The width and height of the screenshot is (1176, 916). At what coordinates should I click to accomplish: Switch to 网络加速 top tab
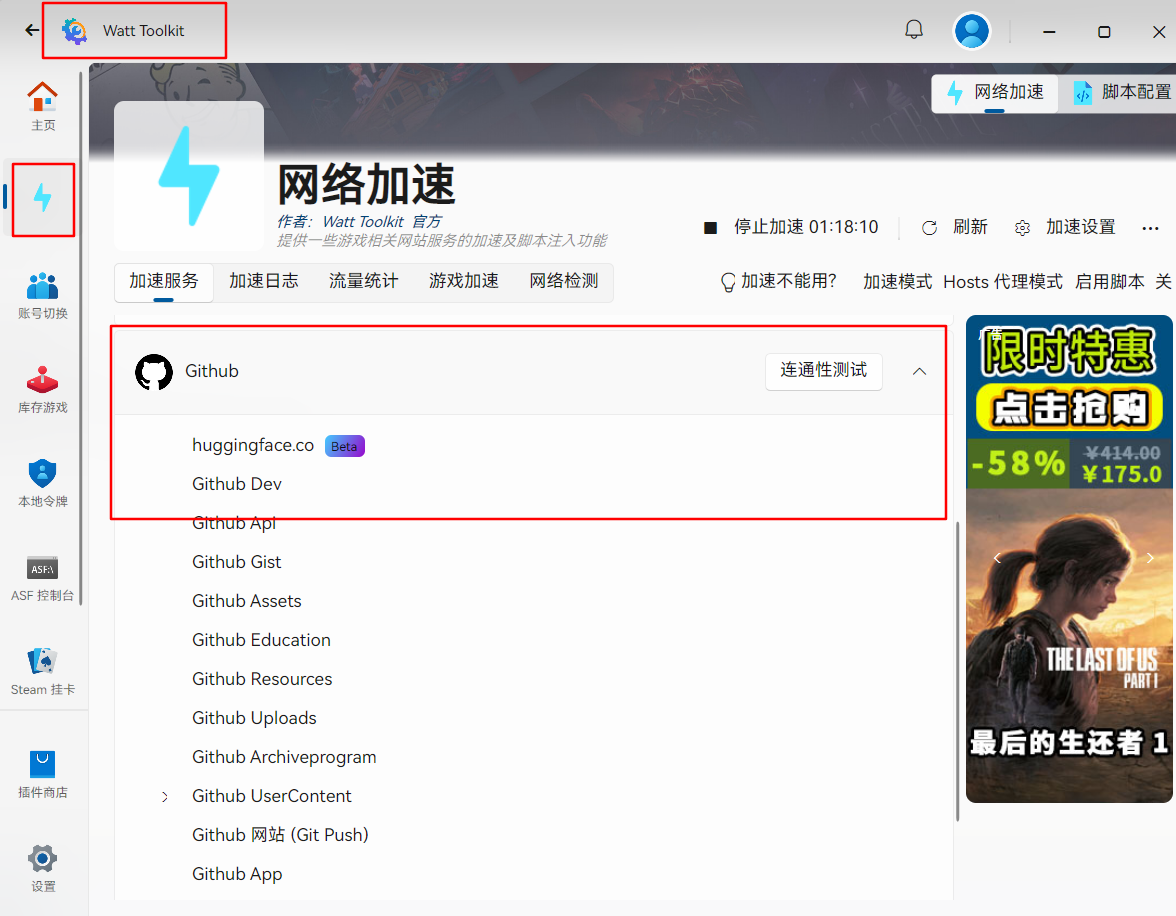coord(995,92)
